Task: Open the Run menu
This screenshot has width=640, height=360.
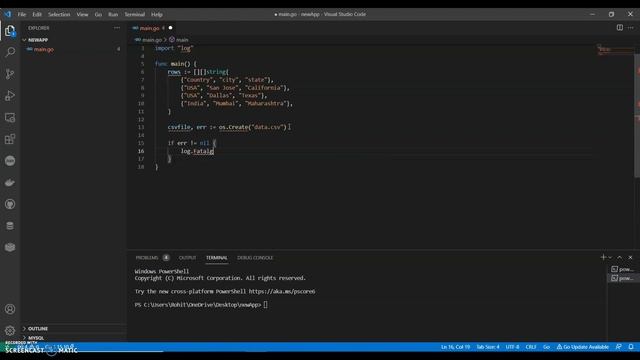Action: coord(113,14)
